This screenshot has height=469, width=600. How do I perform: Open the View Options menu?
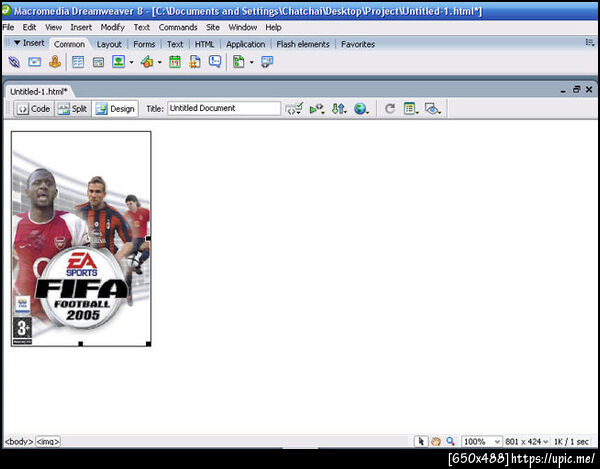[411, 109]
